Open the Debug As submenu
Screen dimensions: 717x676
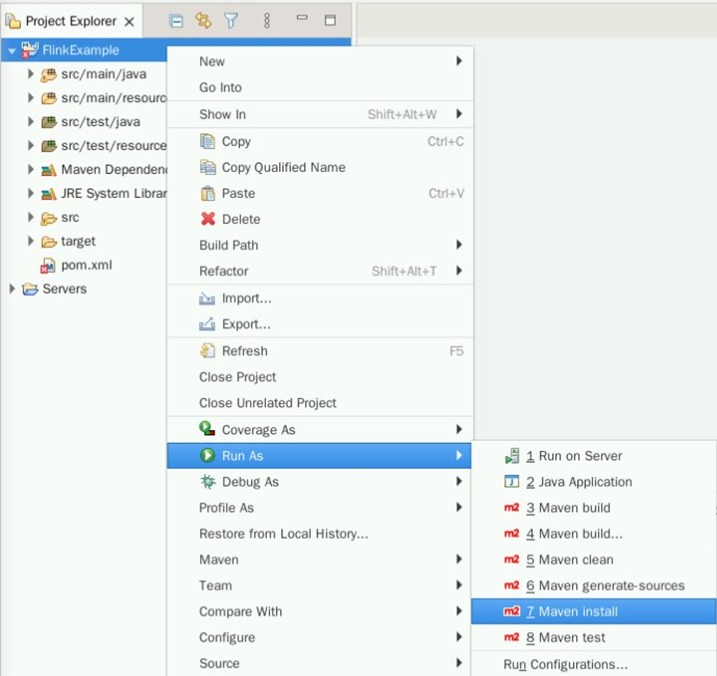tap(250, 481)
